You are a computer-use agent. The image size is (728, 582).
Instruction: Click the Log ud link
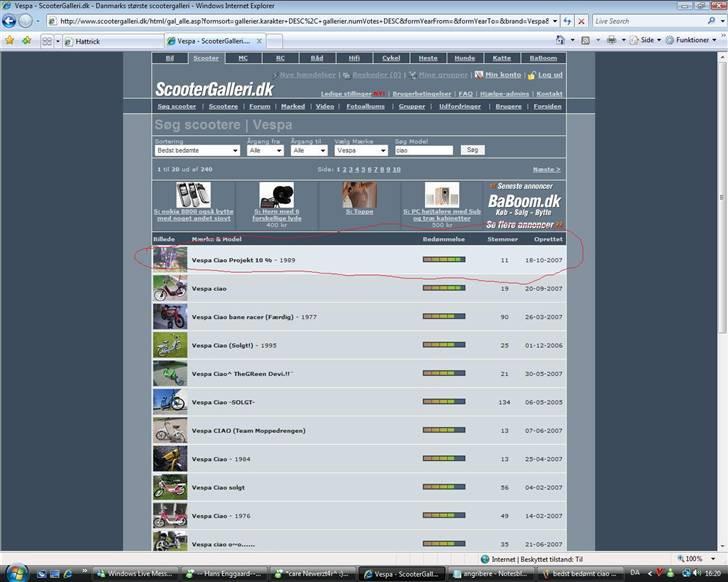click(x=550, y=75)
